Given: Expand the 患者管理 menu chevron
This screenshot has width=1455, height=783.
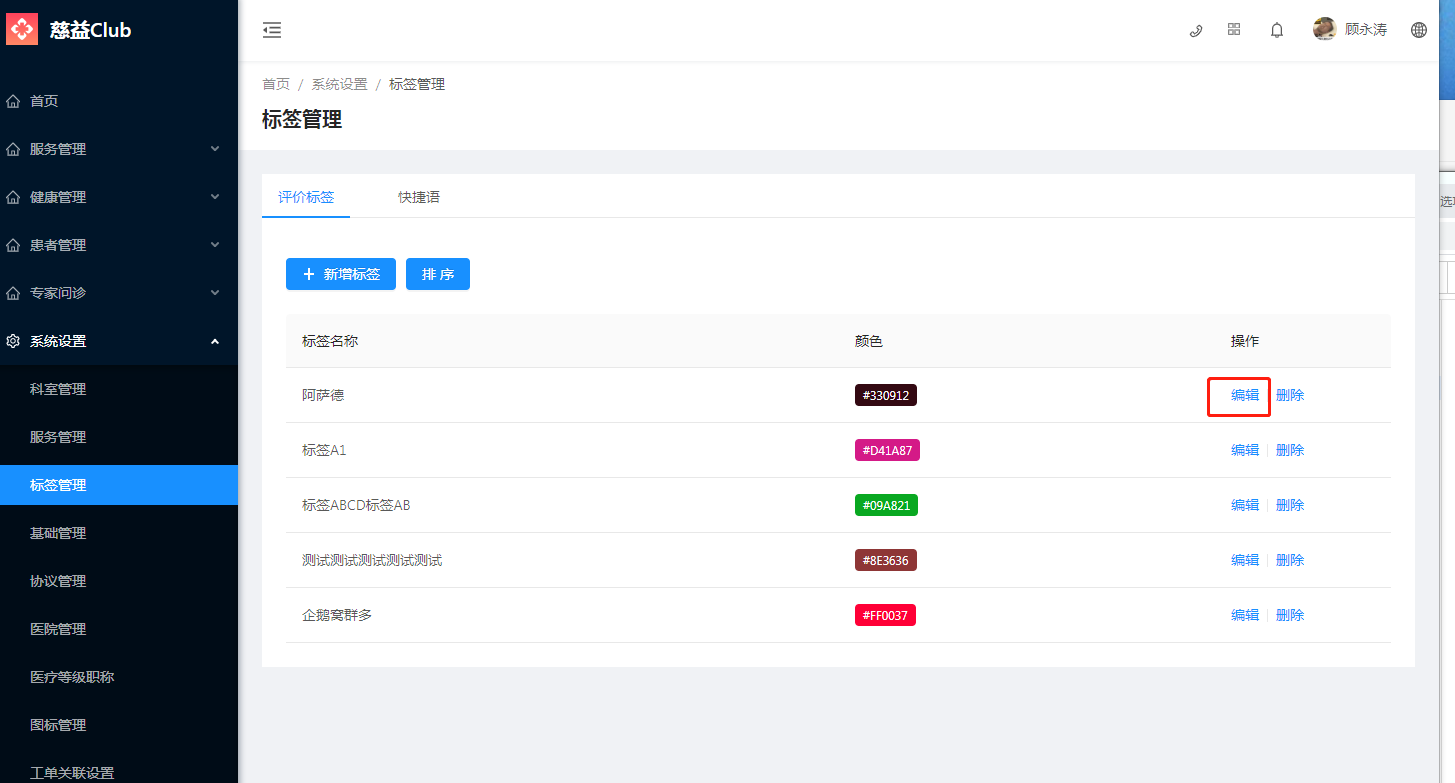Looking at the screenshot, I should point(215,245).
